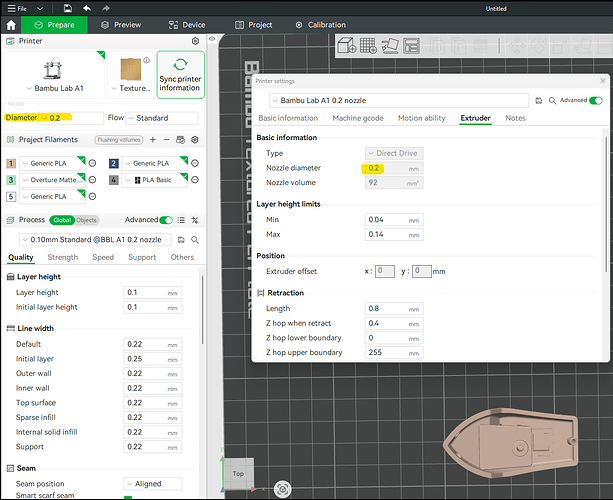Viewport: 613px width, 500px height.
Task: Click filament 3 green color swatch
Action: [11, 180]
